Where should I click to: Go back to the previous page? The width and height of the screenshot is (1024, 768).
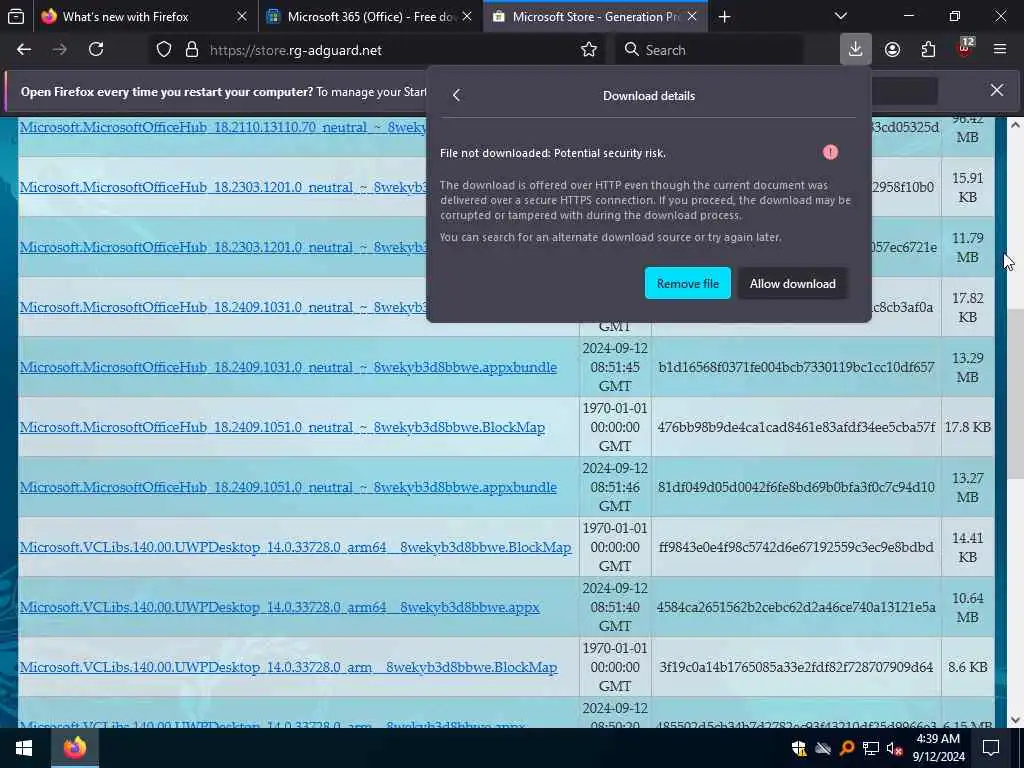(x=24, y=50)
